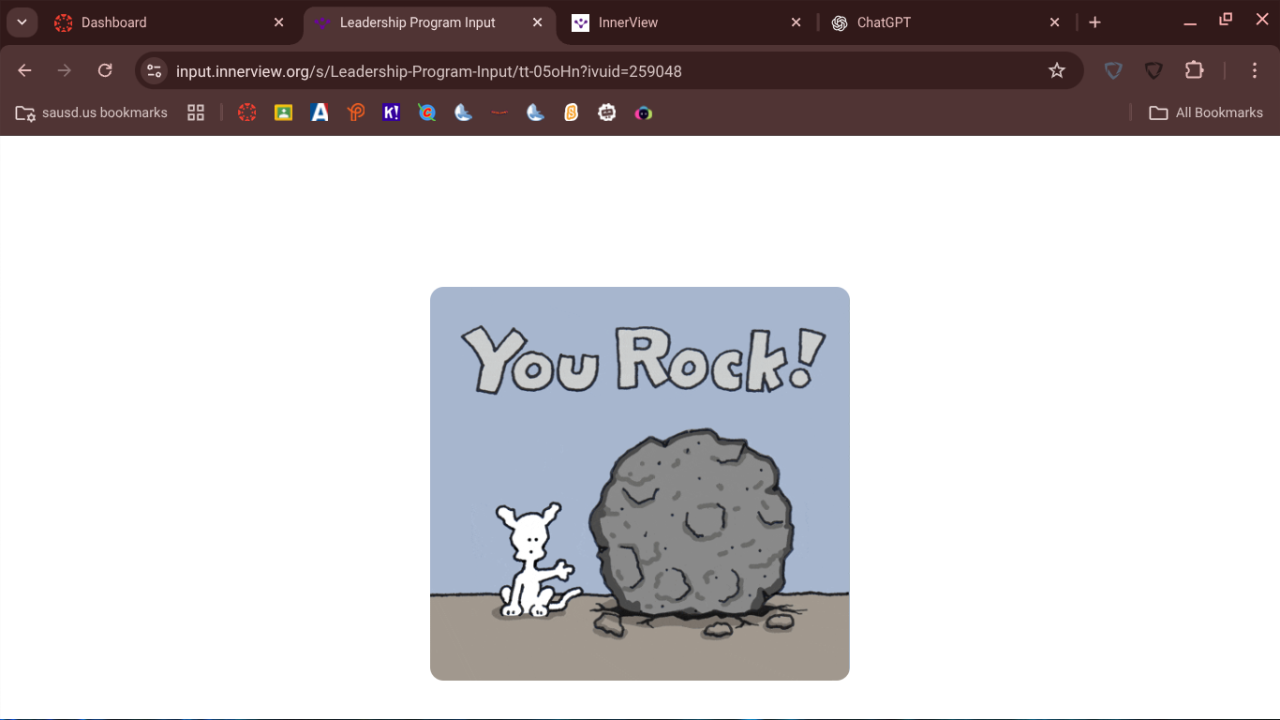Minimize the browser window
Screen dimensions: 1280x720
(1190, 22)
